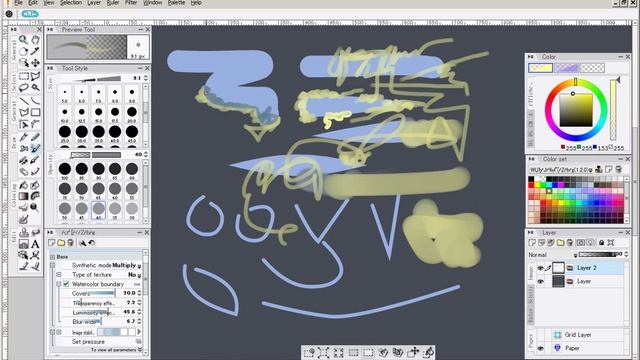Viewport: 640px width, 360px height.
Task: Open the Type of texture dropdown
Action: [x=134, y=275]
